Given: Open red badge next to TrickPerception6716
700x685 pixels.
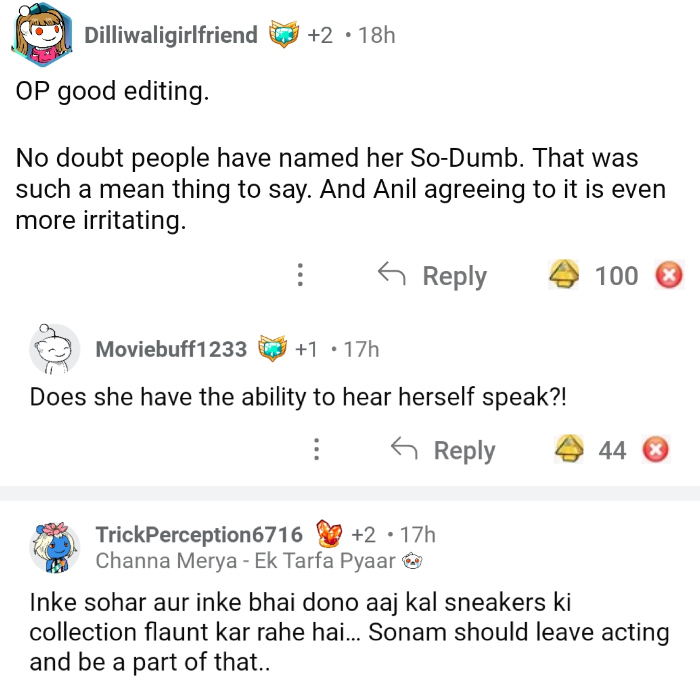Looking at the screenshot, I should pos(329,535).
